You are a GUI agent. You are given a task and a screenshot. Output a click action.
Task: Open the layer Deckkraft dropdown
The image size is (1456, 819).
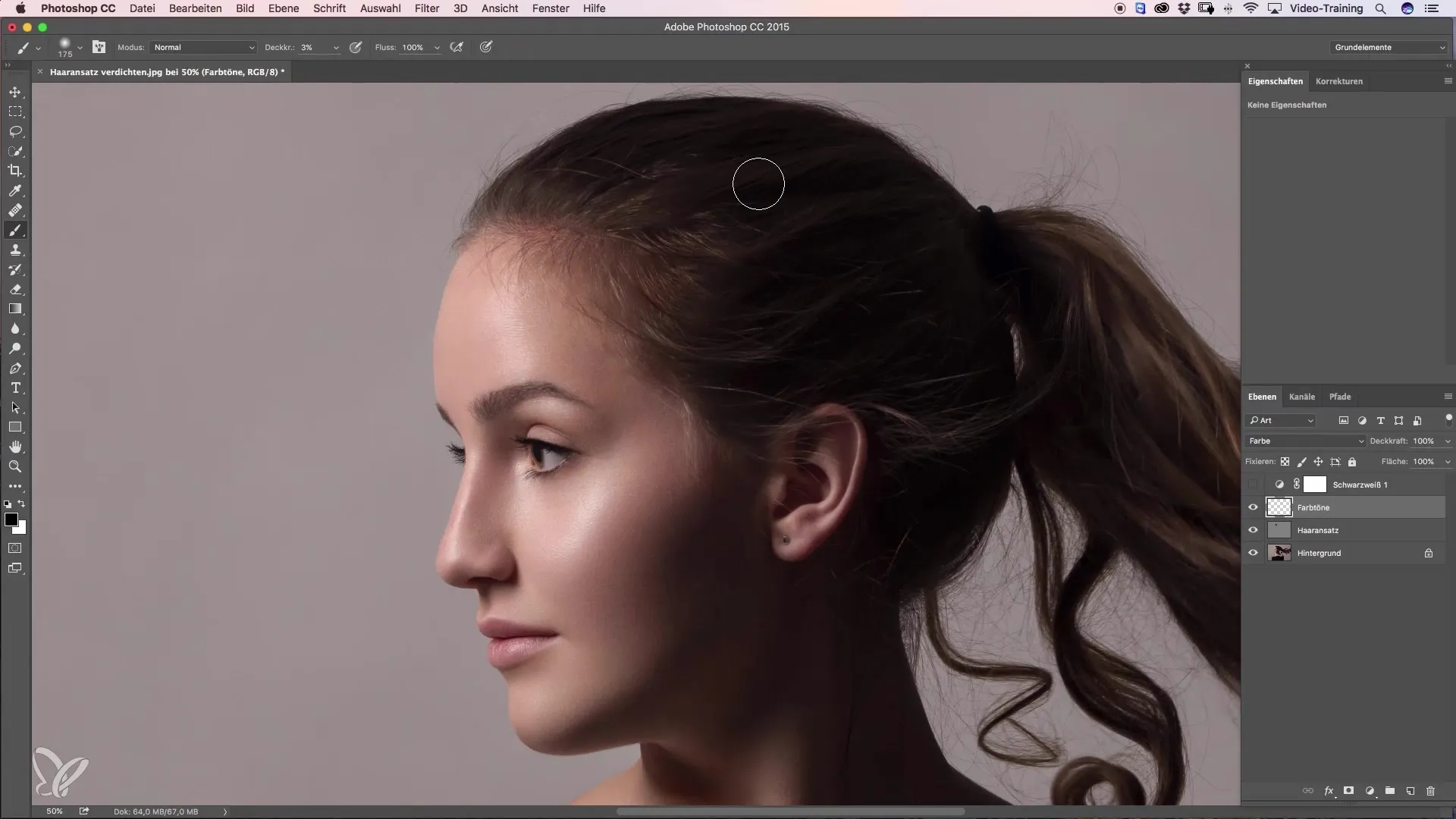[x=1448, y=441]
